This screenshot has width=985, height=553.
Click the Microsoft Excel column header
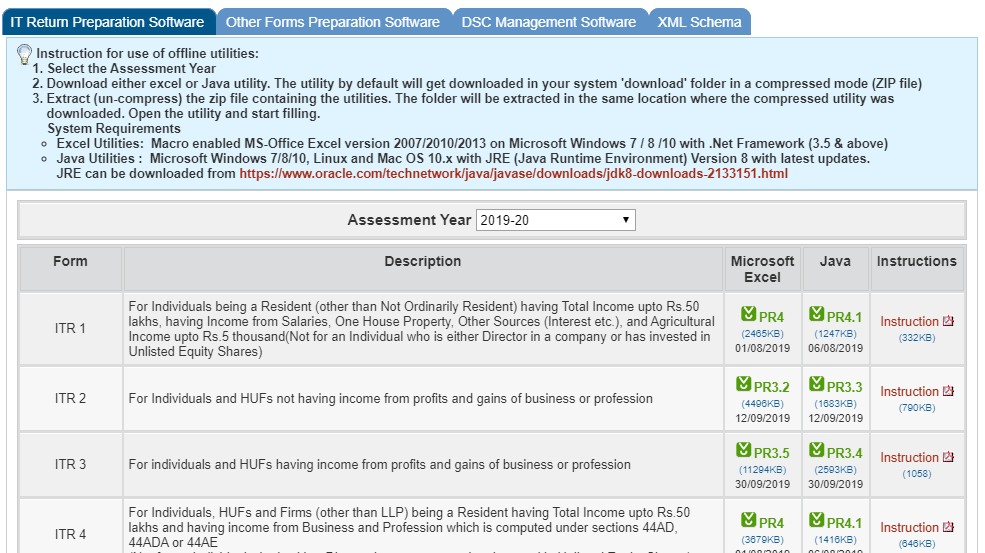click(763, 269)
